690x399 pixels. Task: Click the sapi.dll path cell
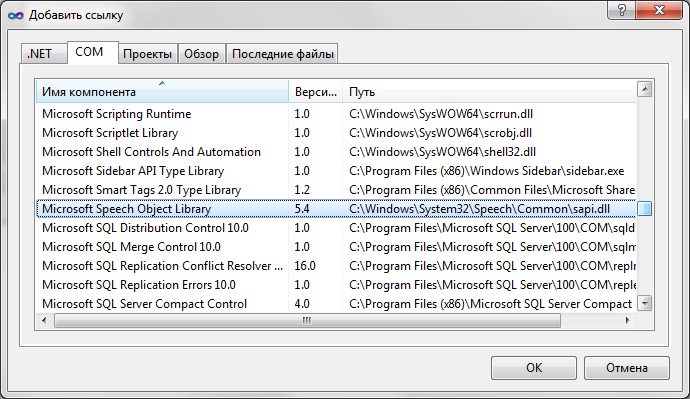tap(479, 209)
